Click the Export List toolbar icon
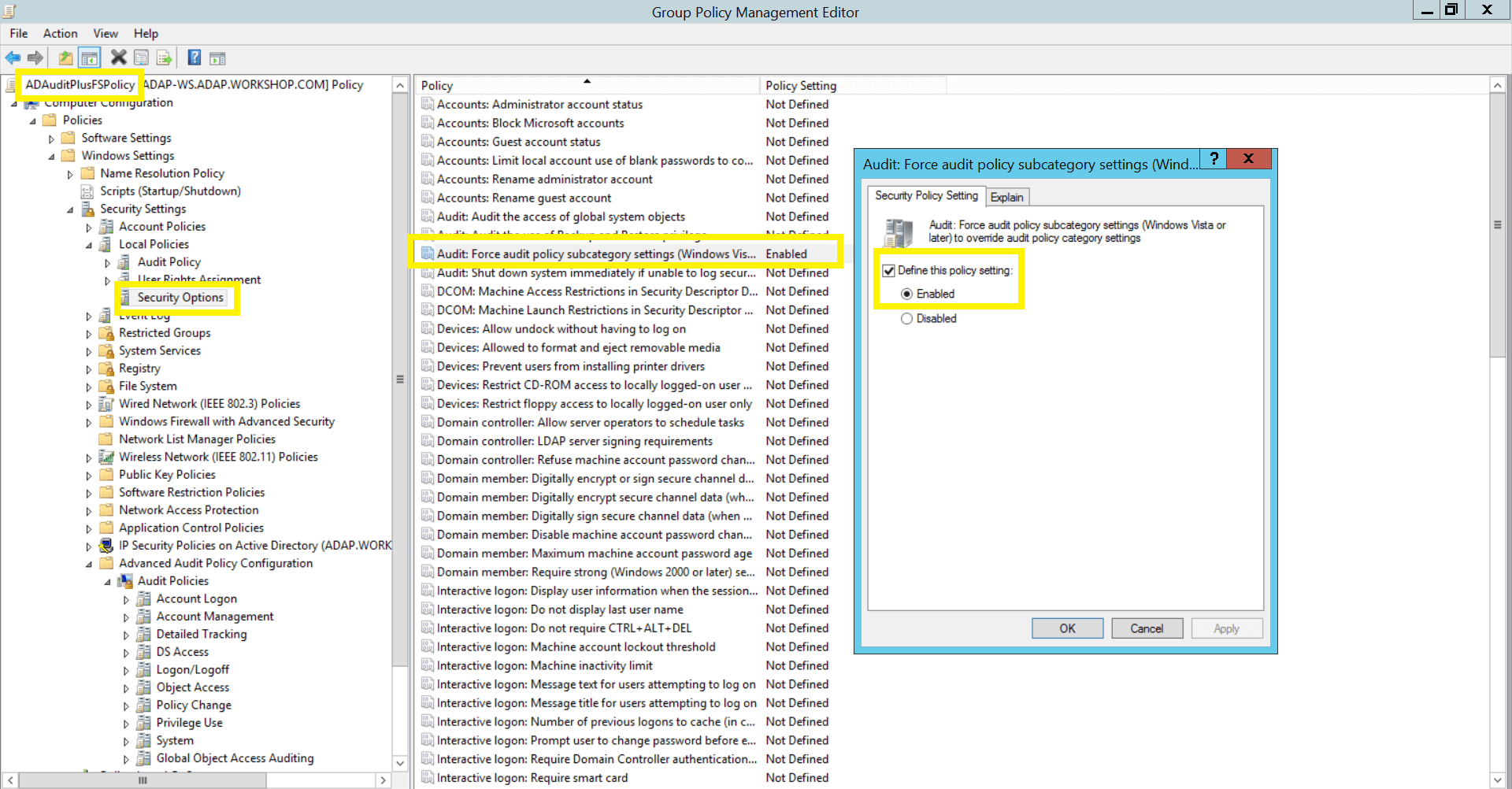 click(164, 57)
